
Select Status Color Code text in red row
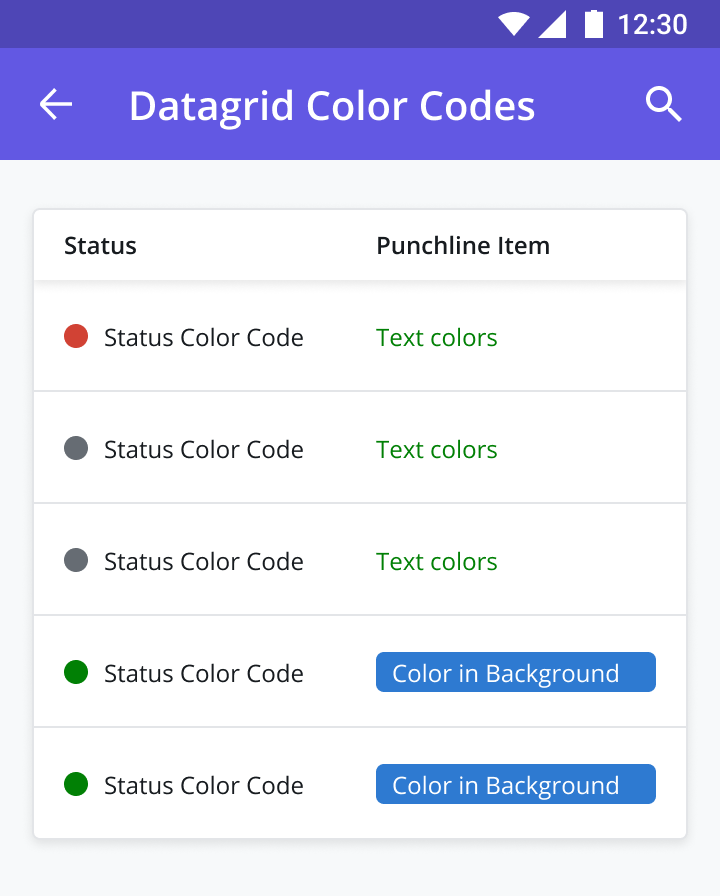pyautogui.click(x=203, y=338)
